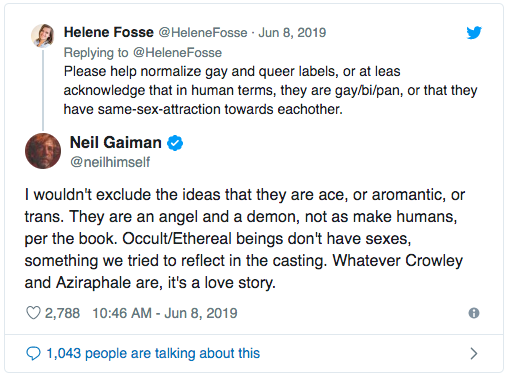Open the tweet info icon
The height and width of the screenshot is (376, 505).
[x=474, y=313]
